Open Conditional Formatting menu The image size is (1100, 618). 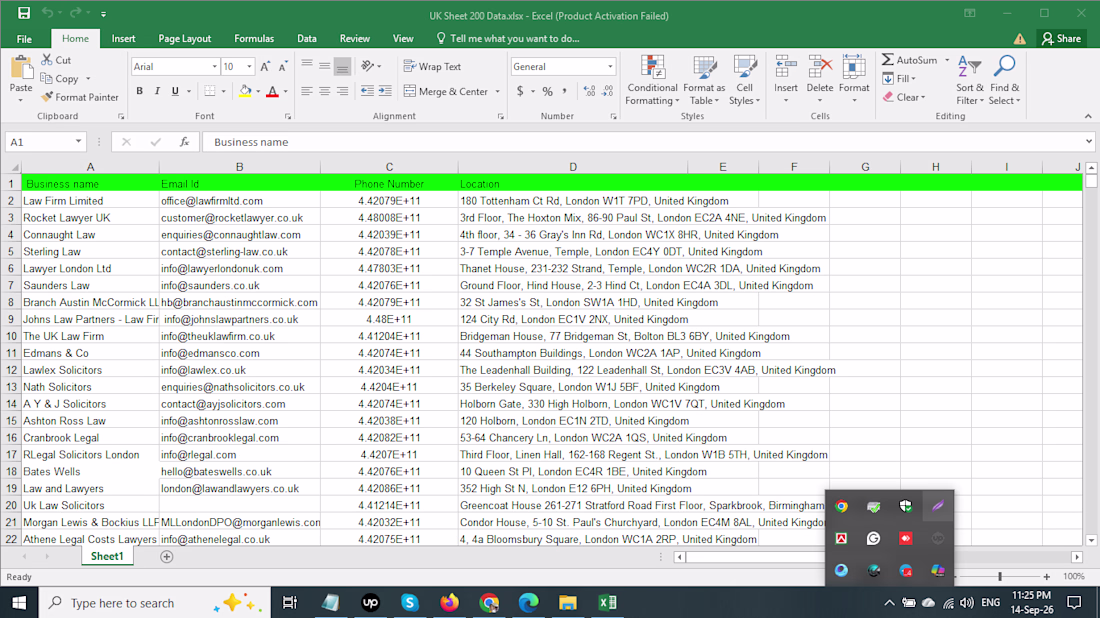click(652, 80)
